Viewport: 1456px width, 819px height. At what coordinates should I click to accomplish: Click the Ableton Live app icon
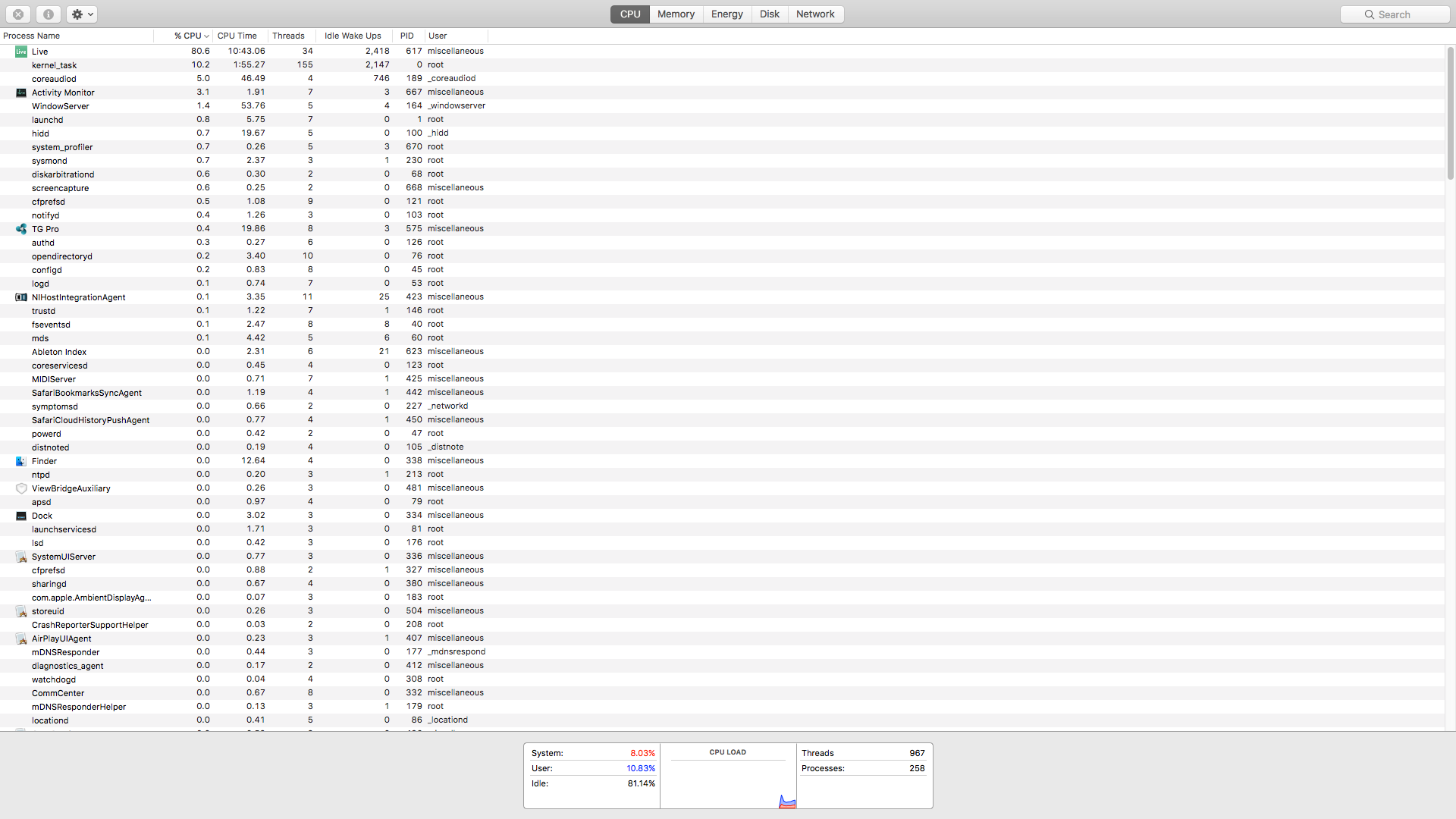[x=21, y=52]
